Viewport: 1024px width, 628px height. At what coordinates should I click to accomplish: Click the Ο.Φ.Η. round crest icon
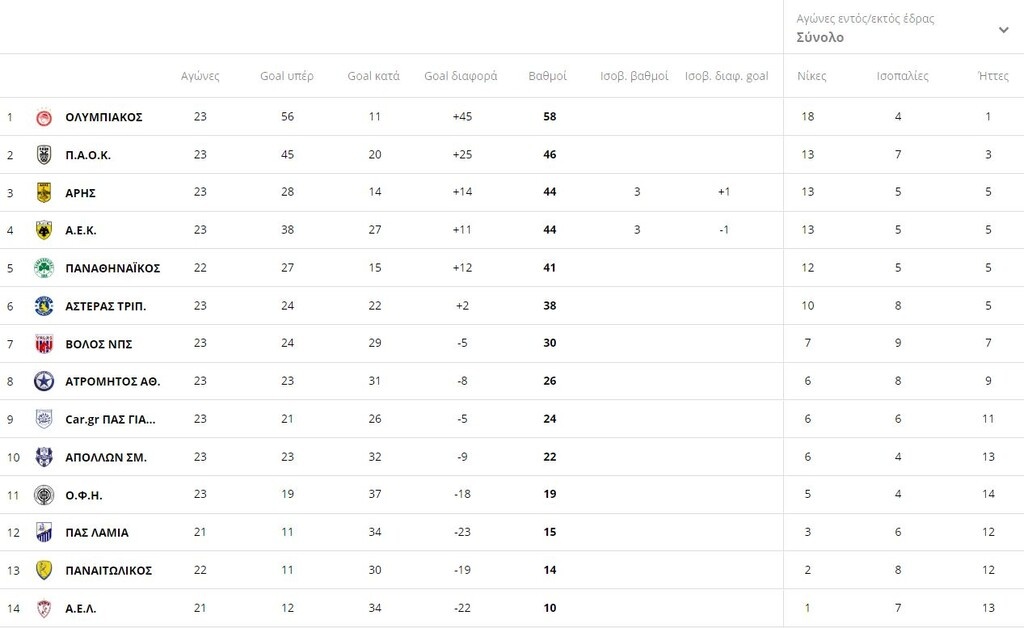point(44,495)
